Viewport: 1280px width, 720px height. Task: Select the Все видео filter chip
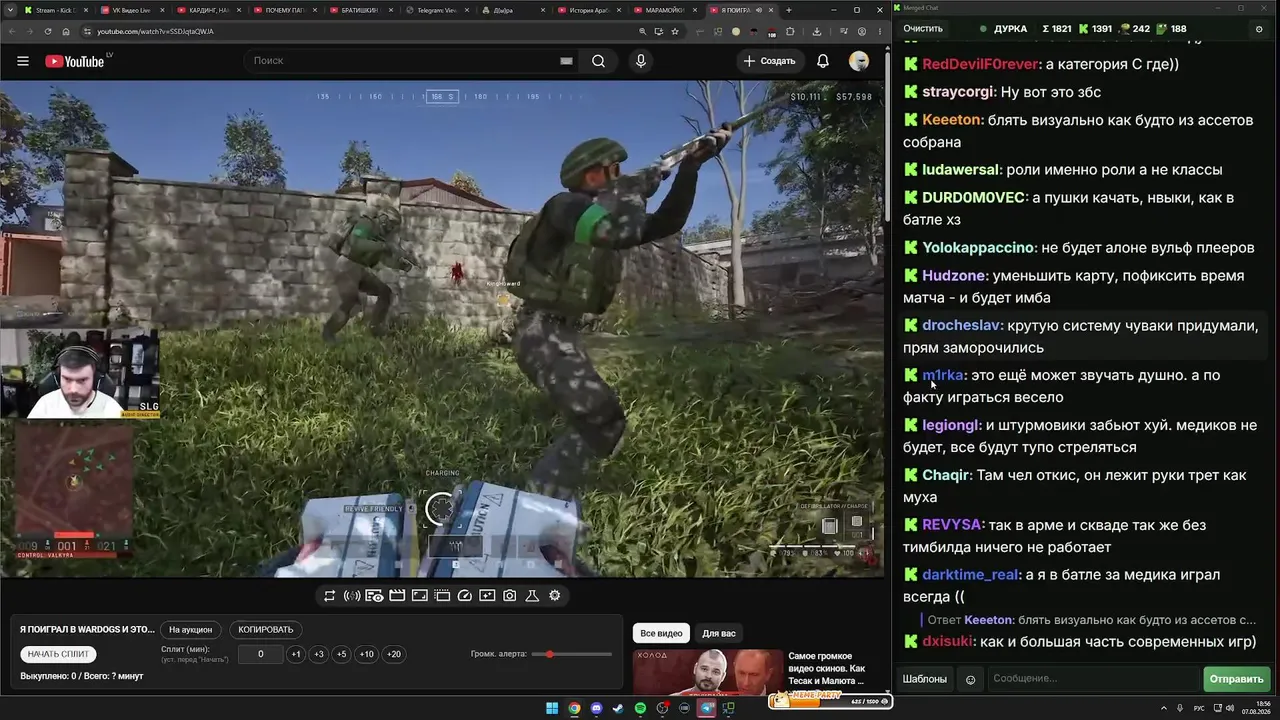(x=661, y=633)
